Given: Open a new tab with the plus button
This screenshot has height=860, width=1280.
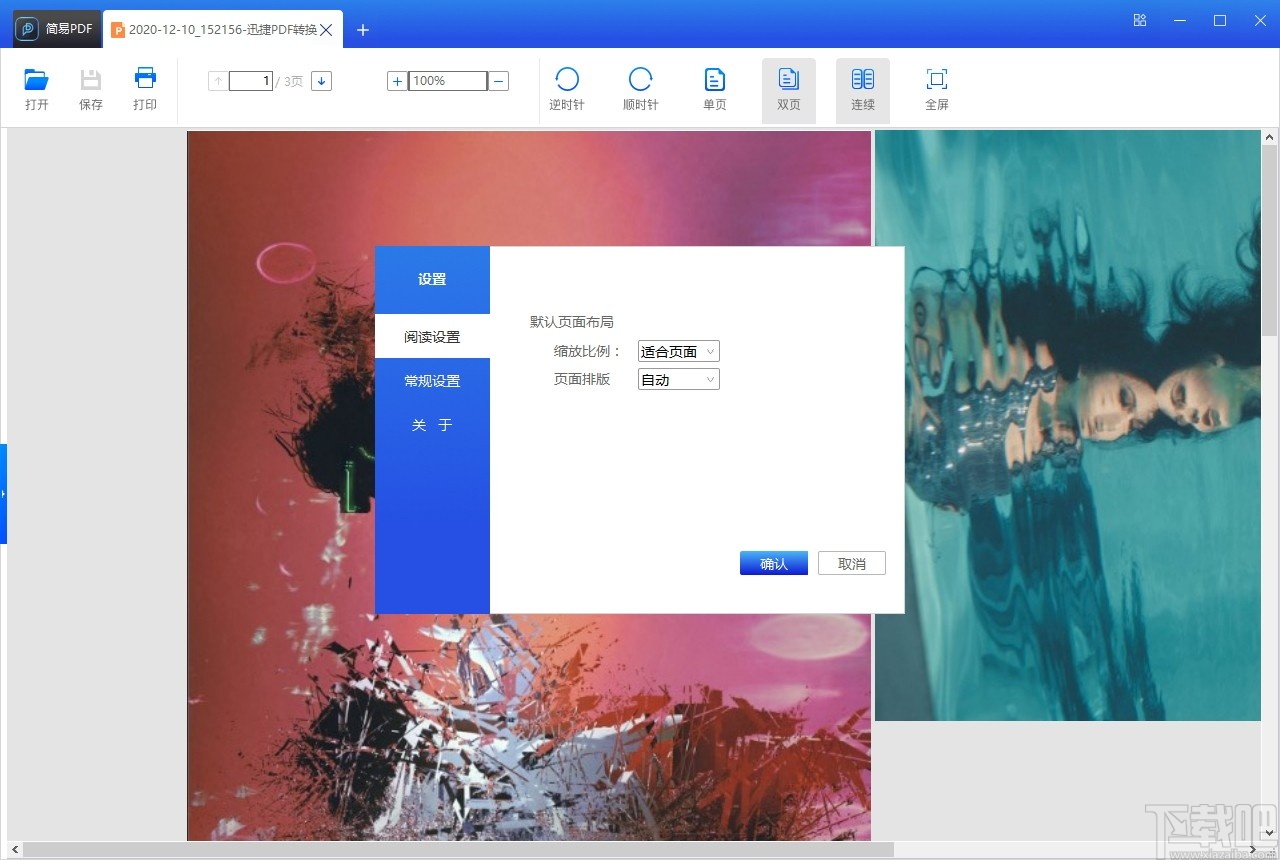Looking at the screenshot, I should tap(362, 30).
